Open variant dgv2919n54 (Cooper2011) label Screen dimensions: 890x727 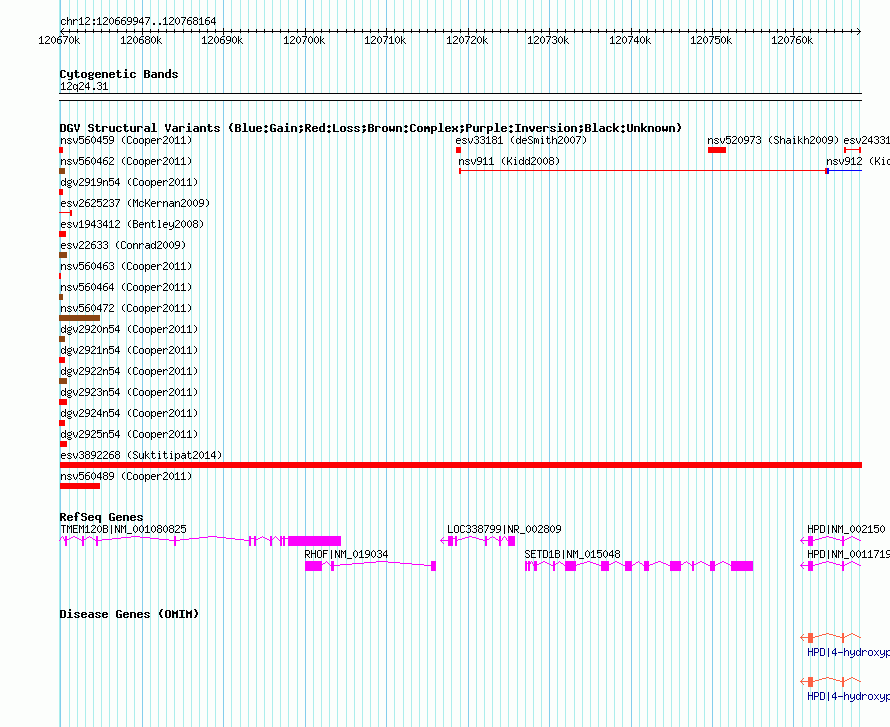(x=129, y=182)
